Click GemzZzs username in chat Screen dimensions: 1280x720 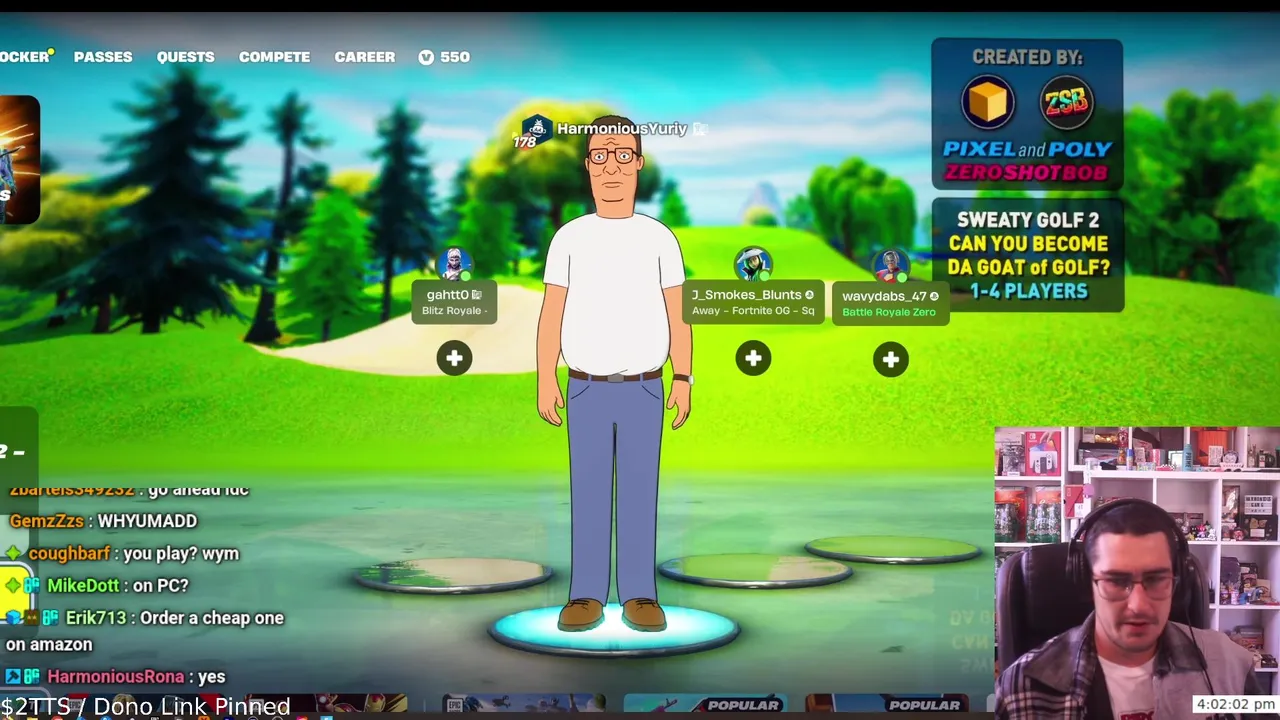point(47,521)
